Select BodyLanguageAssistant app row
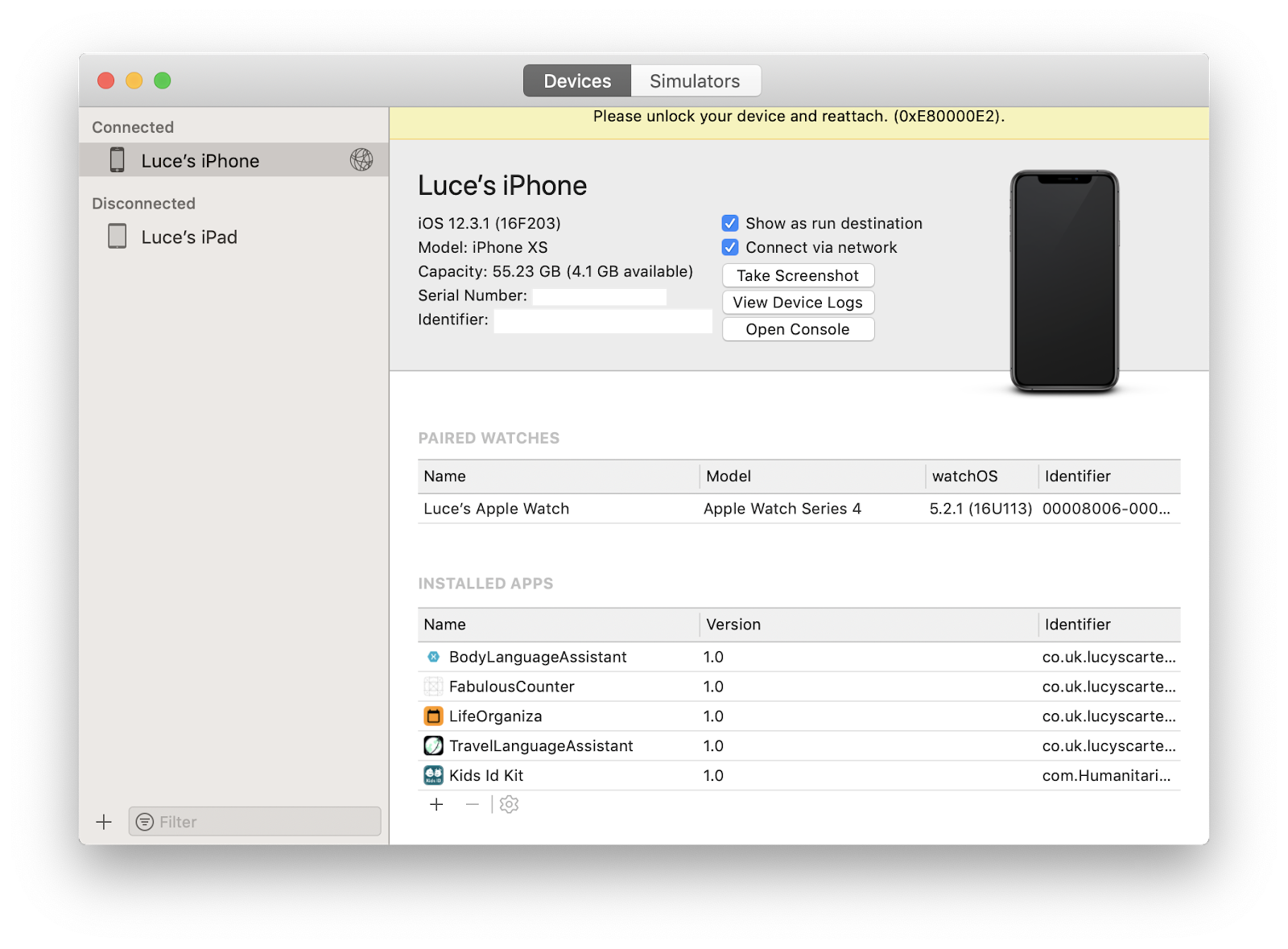The width and height of the screenshot is (1288, 949). pyautogui.click(x=799, y=657)
